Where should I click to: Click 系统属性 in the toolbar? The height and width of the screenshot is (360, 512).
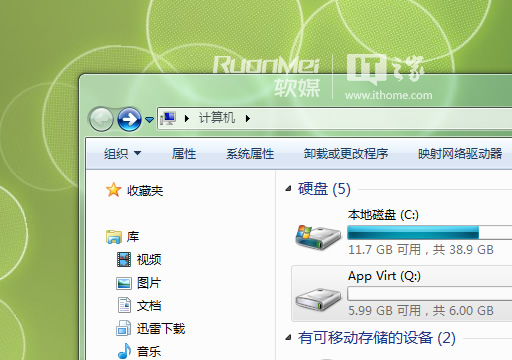(250, 154)
